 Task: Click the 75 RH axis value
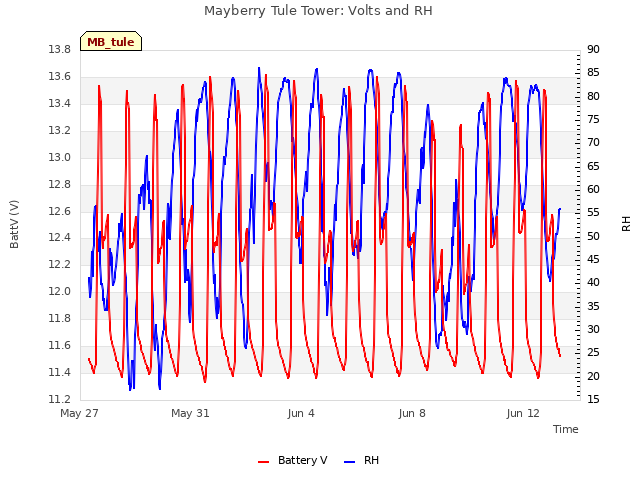(x=593, y=120)
